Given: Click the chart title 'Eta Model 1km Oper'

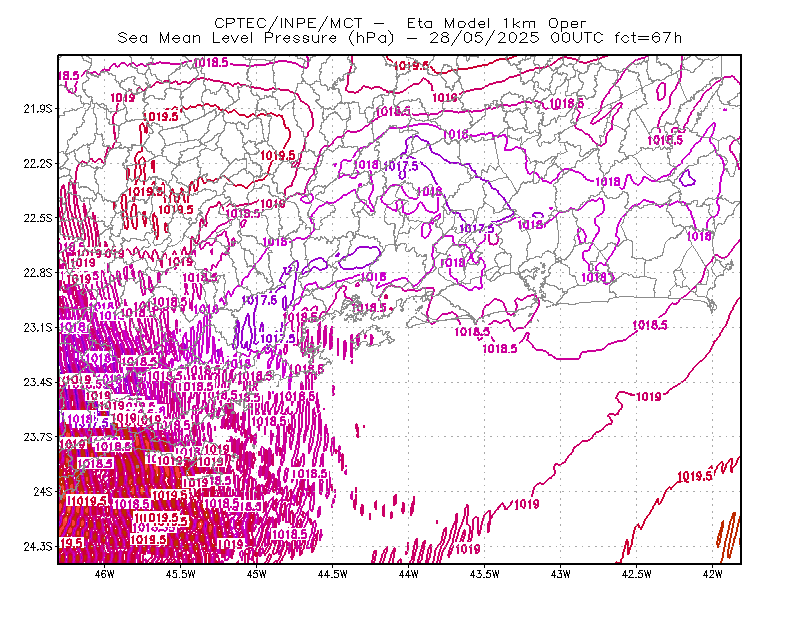Looking at the screenshot, I should (x=496, y=23).
